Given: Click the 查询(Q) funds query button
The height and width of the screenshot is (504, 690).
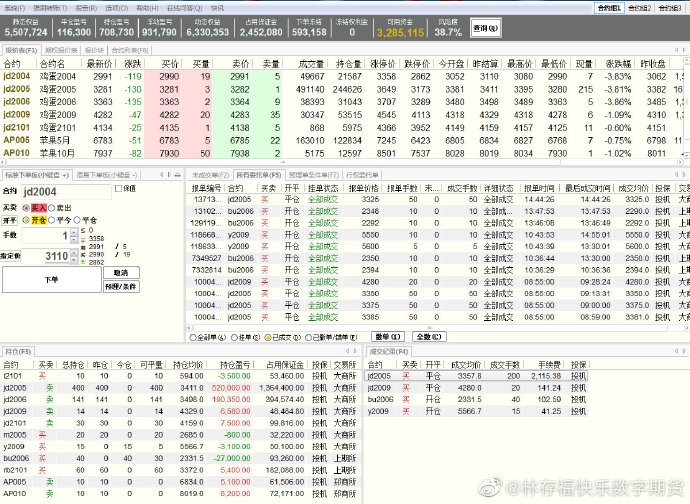Looking at the screenshot, I should point(485,28).
